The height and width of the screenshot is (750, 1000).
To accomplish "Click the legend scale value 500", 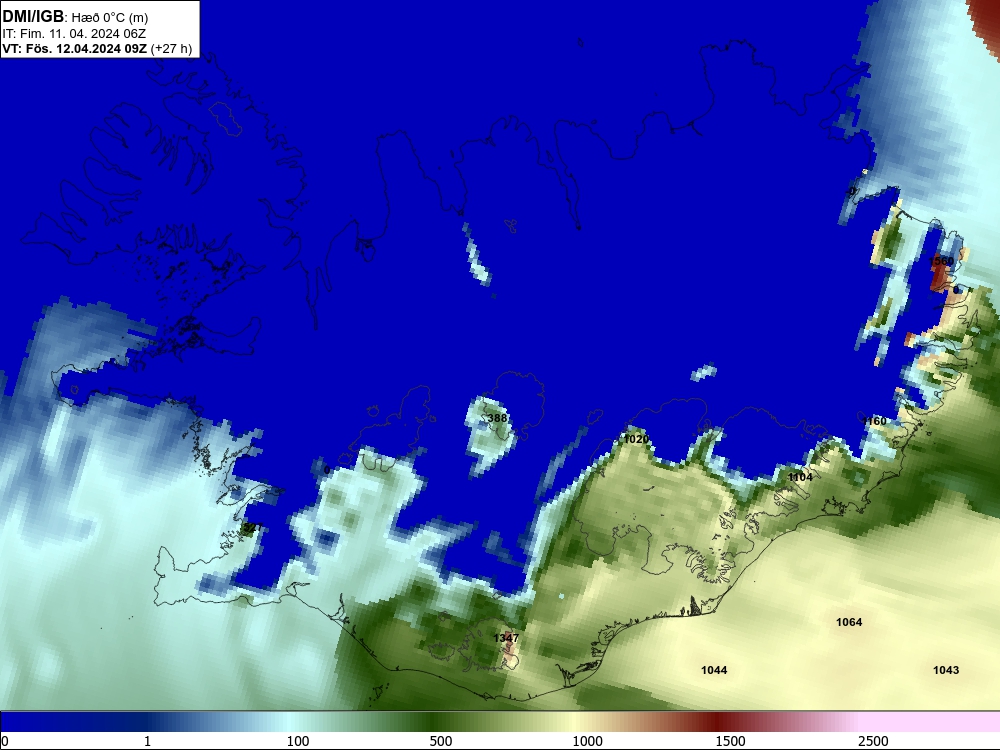I will point(441,741).
